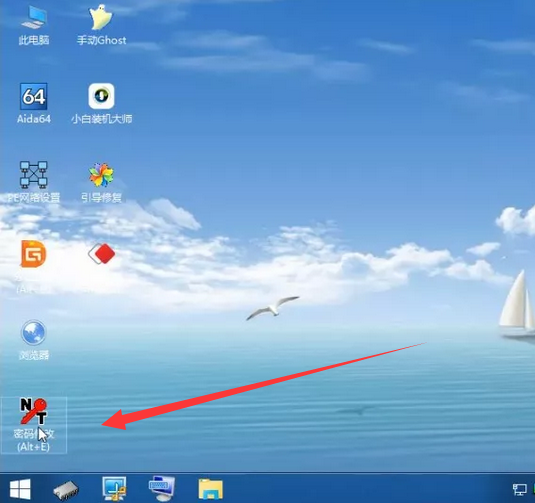Click the memory chip taskbar icon

pos(66,490)
